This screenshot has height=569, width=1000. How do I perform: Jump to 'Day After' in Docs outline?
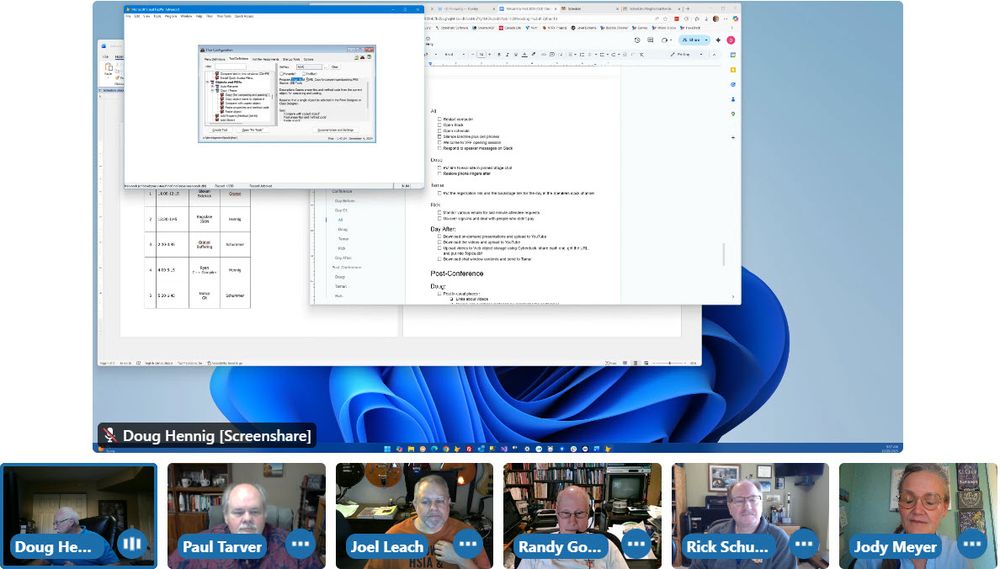coord(343,258)
